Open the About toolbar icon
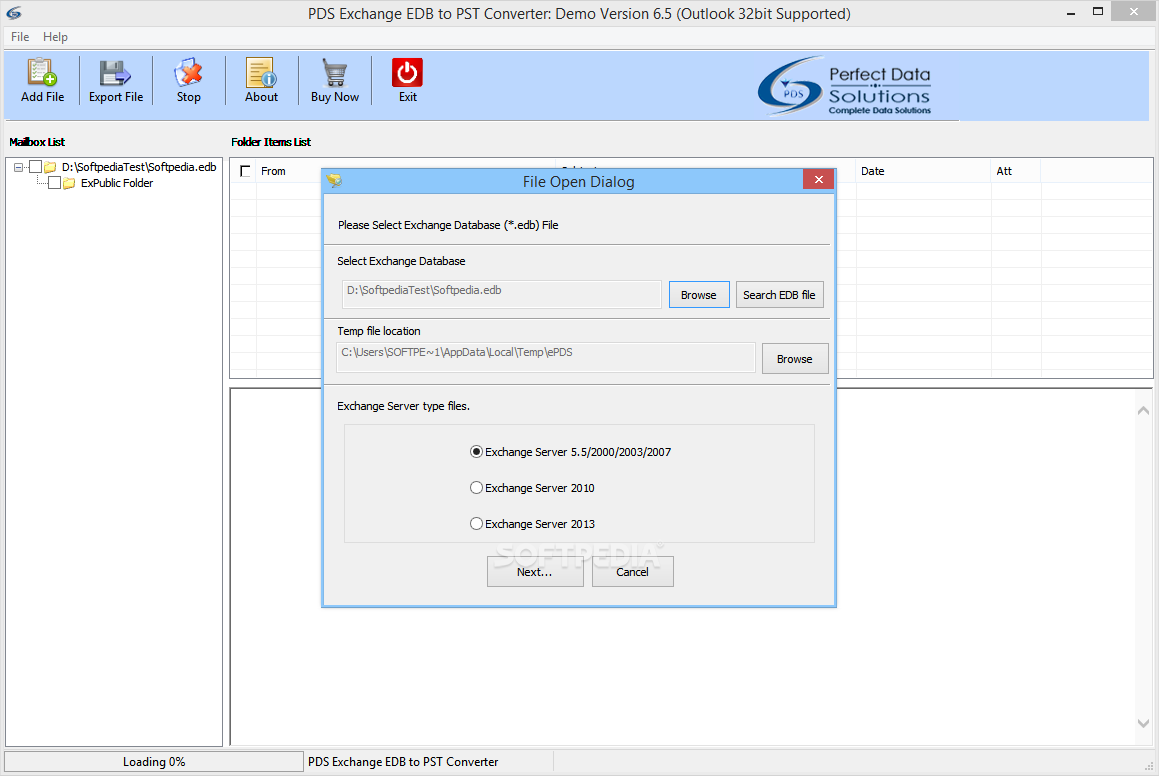Viewport: 1159px width, 776px height. [261, 72]
